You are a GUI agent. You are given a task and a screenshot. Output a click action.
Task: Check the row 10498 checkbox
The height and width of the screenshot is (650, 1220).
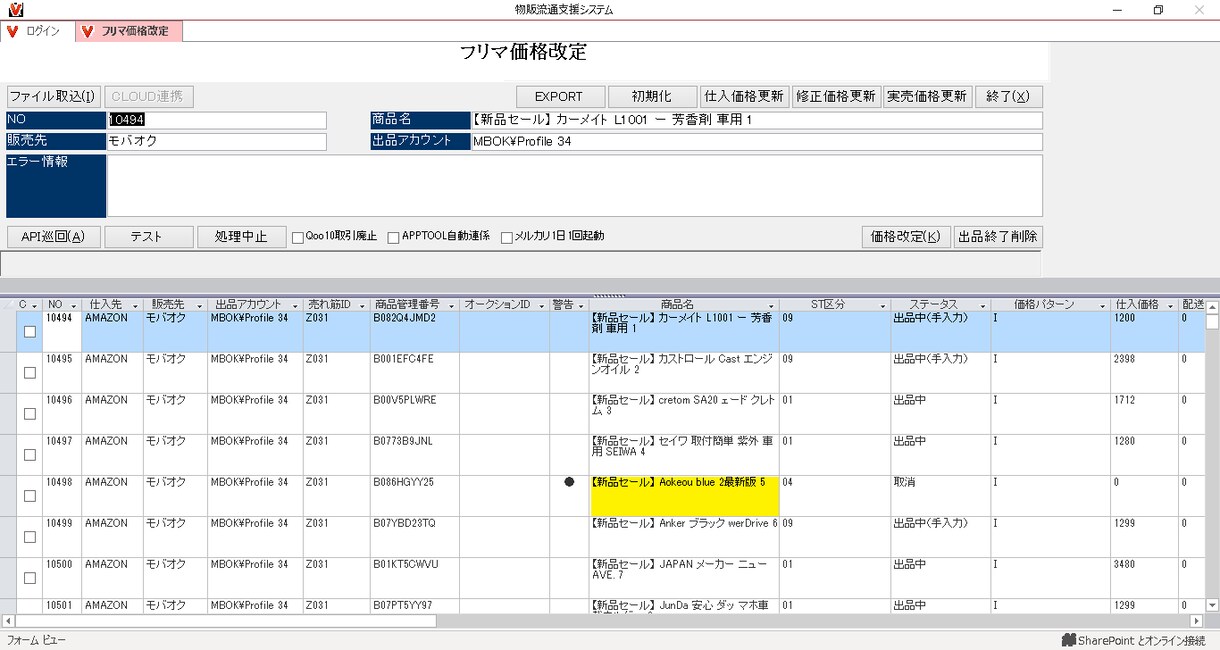[x=30, y=496]
